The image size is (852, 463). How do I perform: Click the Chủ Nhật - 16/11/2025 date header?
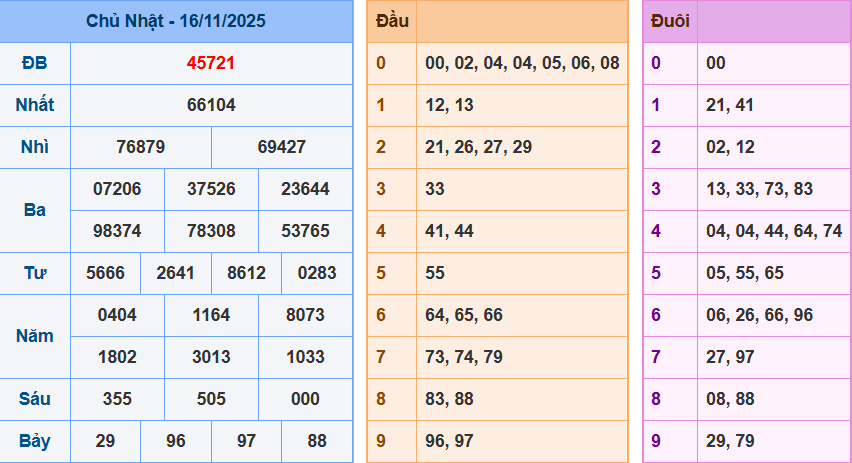176,21
